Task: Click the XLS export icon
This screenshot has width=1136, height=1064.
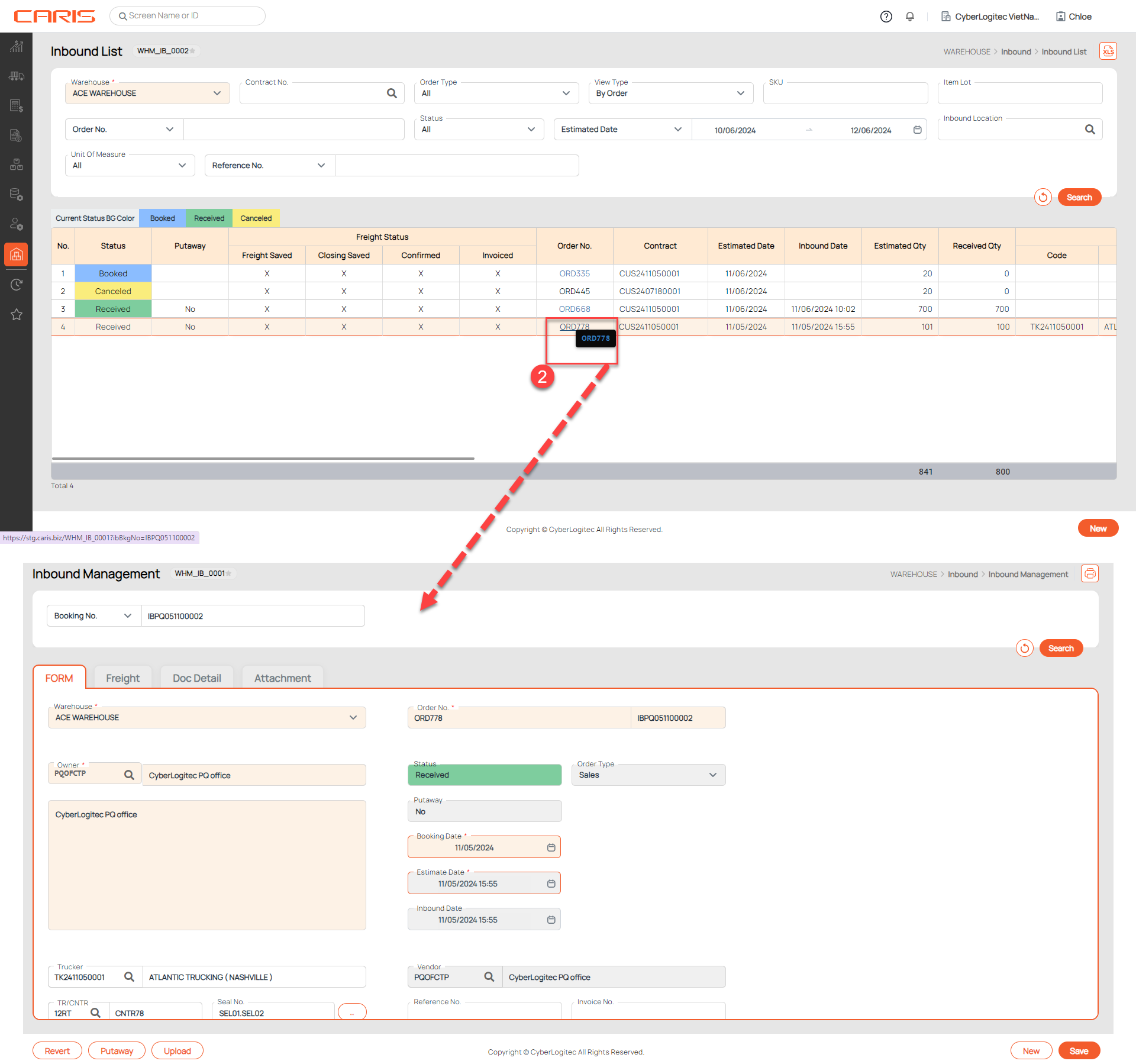Action: coord(1108,51)
